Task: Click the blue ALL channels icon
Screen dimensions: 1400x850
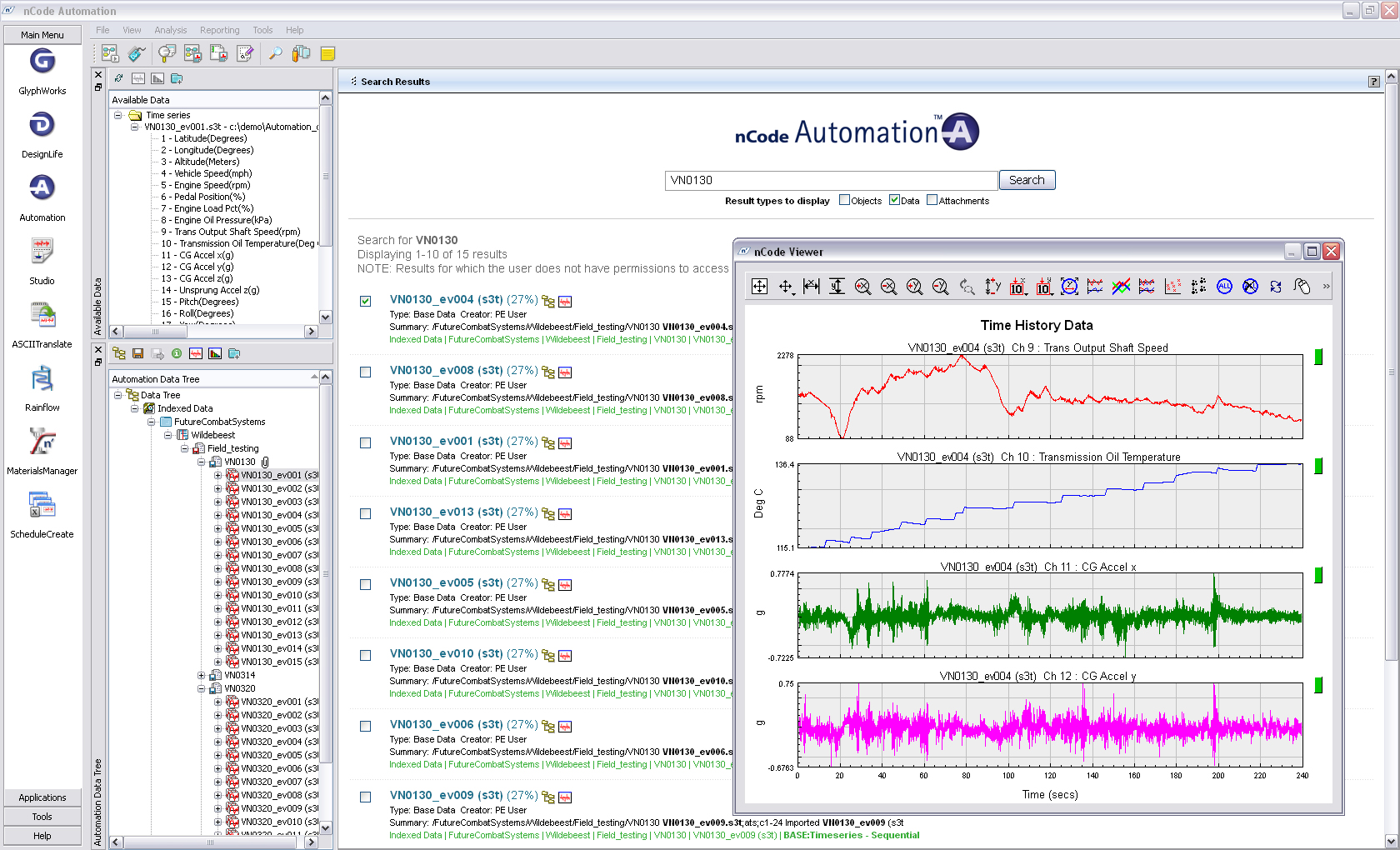Action: pyautogui.click(x=1224, y=287)
